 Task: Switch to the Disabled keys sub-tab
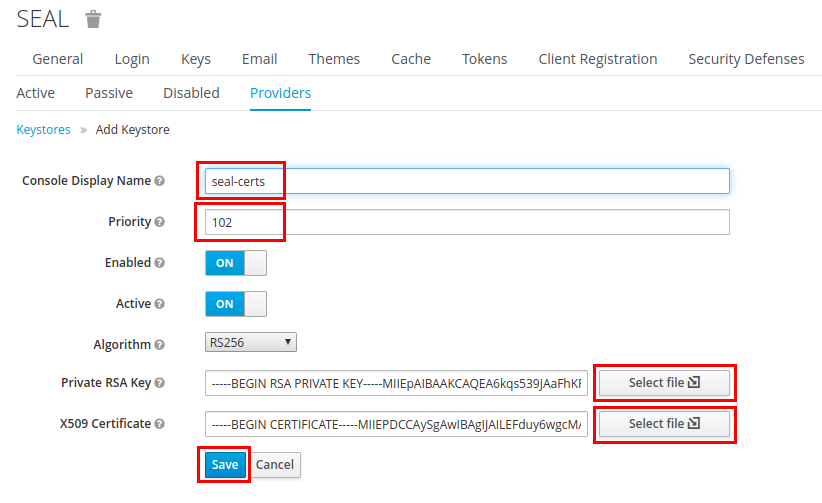(x=191, y=93)
